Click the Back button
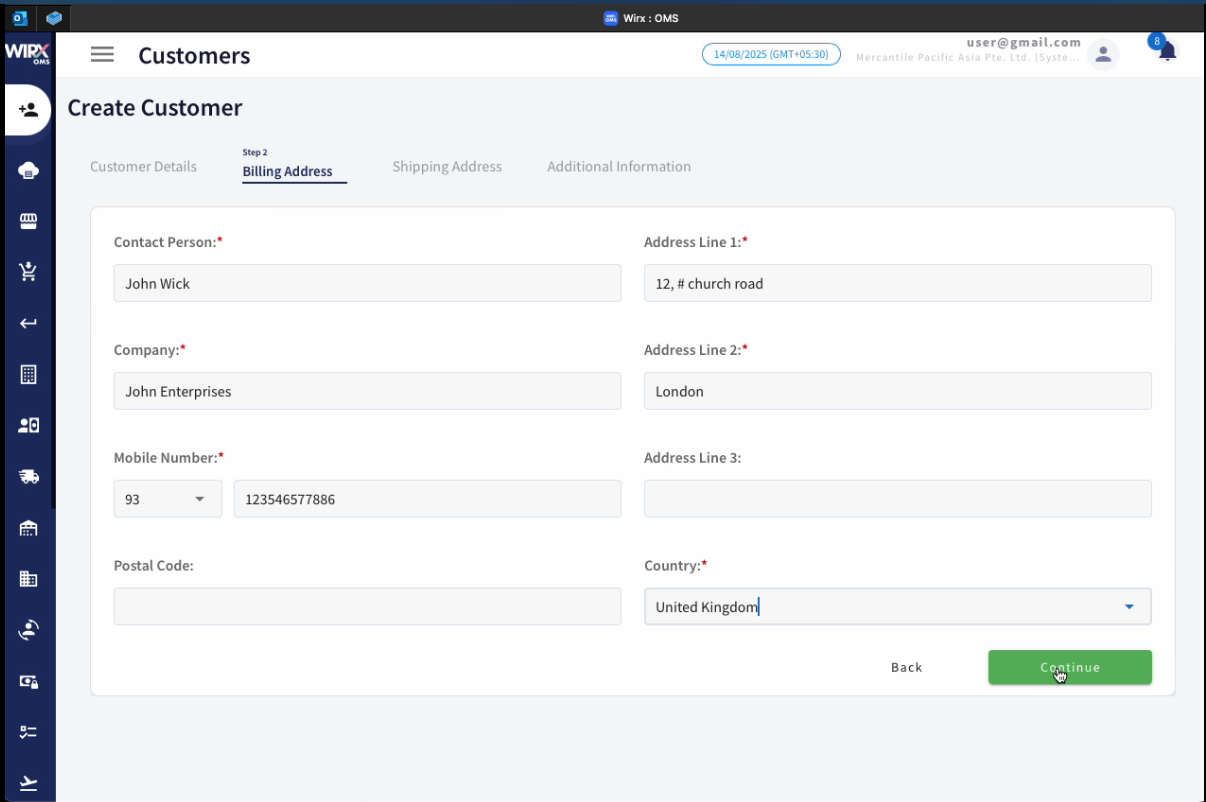 click(x=906, y=667)
